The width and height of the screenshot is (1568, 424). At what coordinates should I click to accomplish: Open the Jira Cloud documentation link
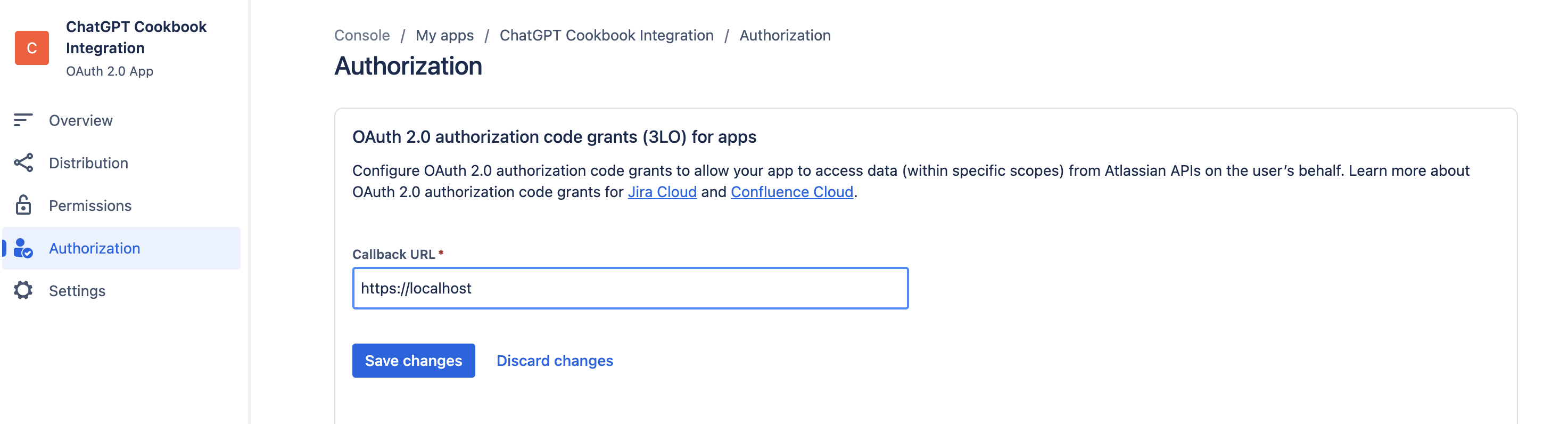662,191
